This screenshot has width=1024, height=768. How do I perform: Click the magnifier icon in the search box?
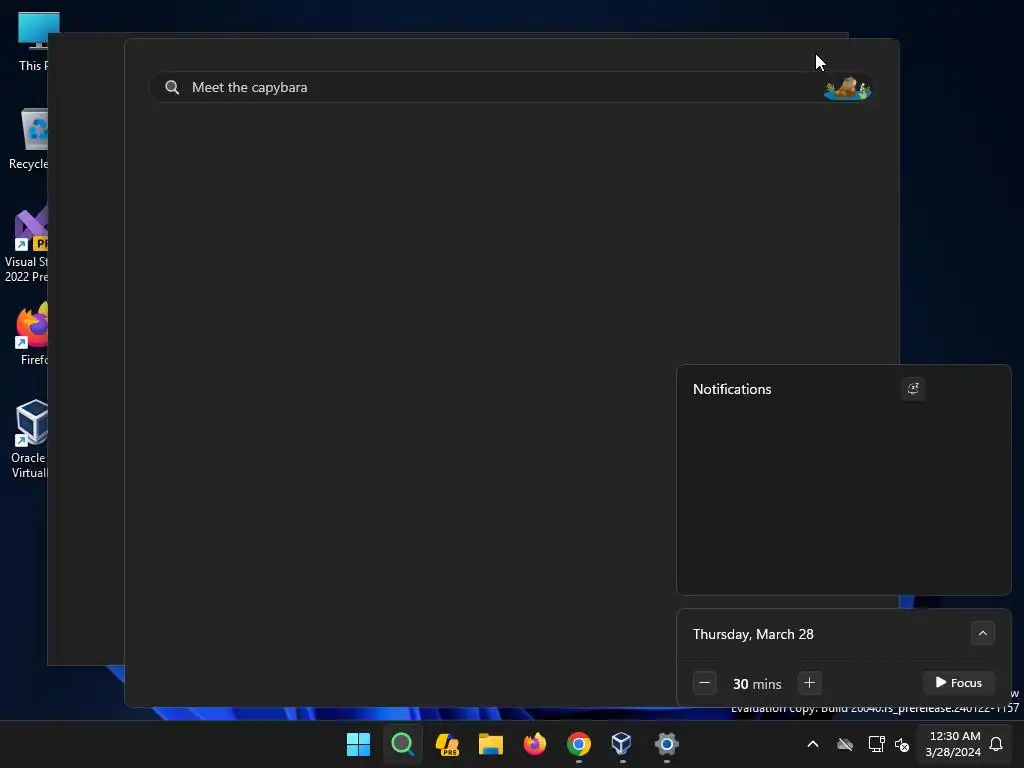[172, 88]
